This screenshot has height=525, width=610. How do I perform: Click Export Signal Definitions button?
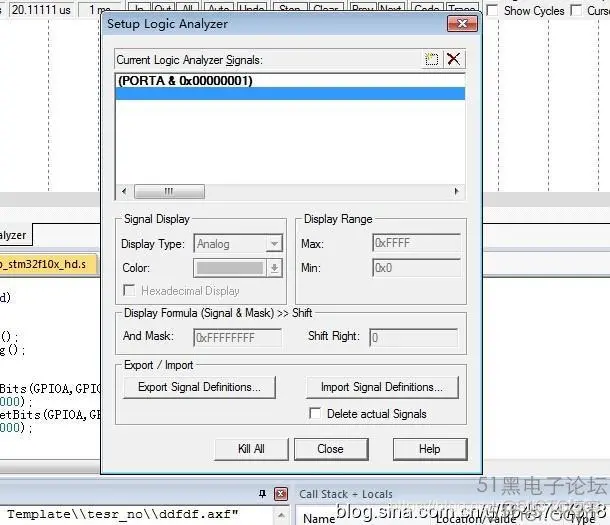tap(199, 387)
